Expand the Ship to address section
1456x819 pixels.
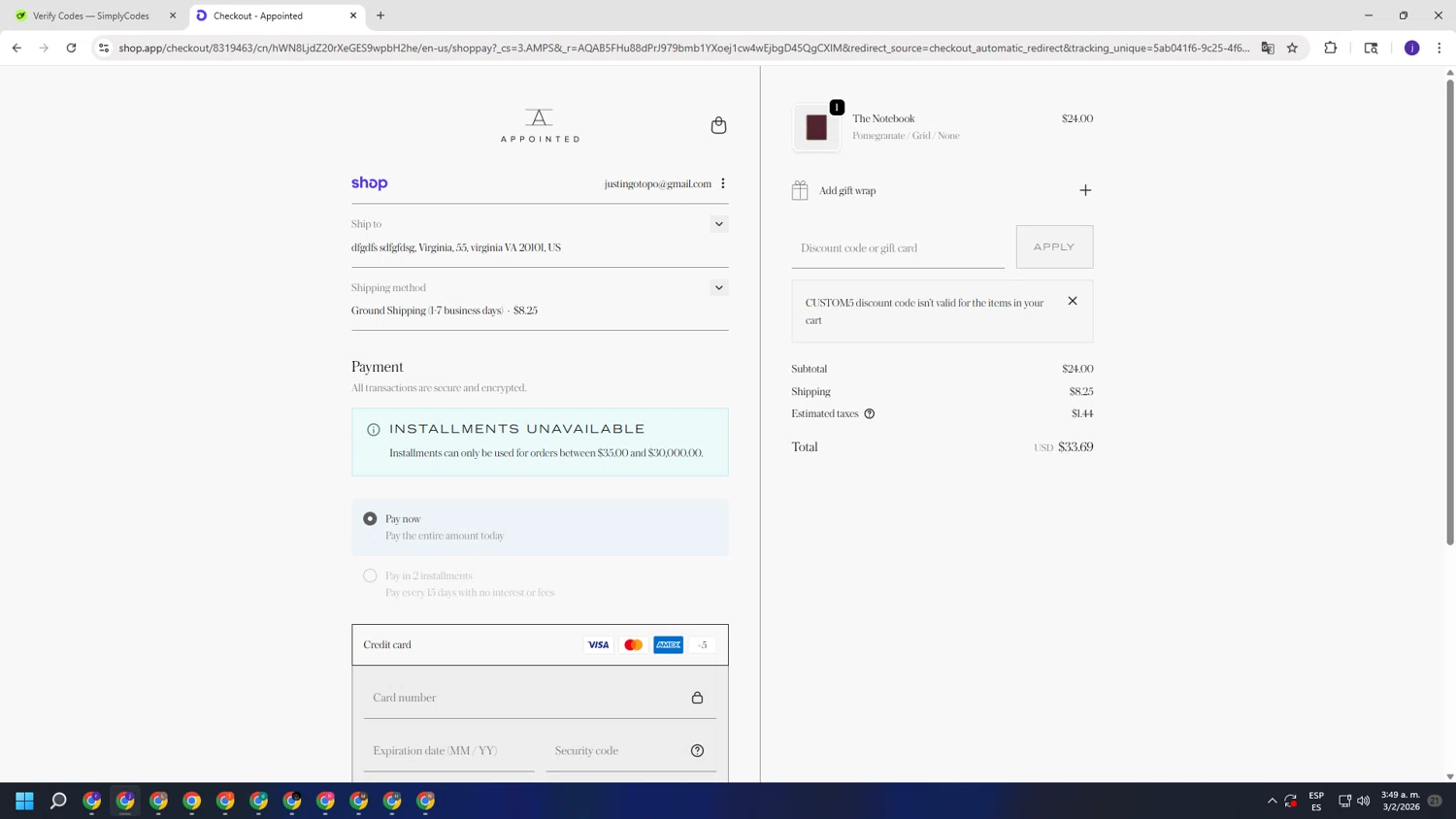click(x=719, y=224)
